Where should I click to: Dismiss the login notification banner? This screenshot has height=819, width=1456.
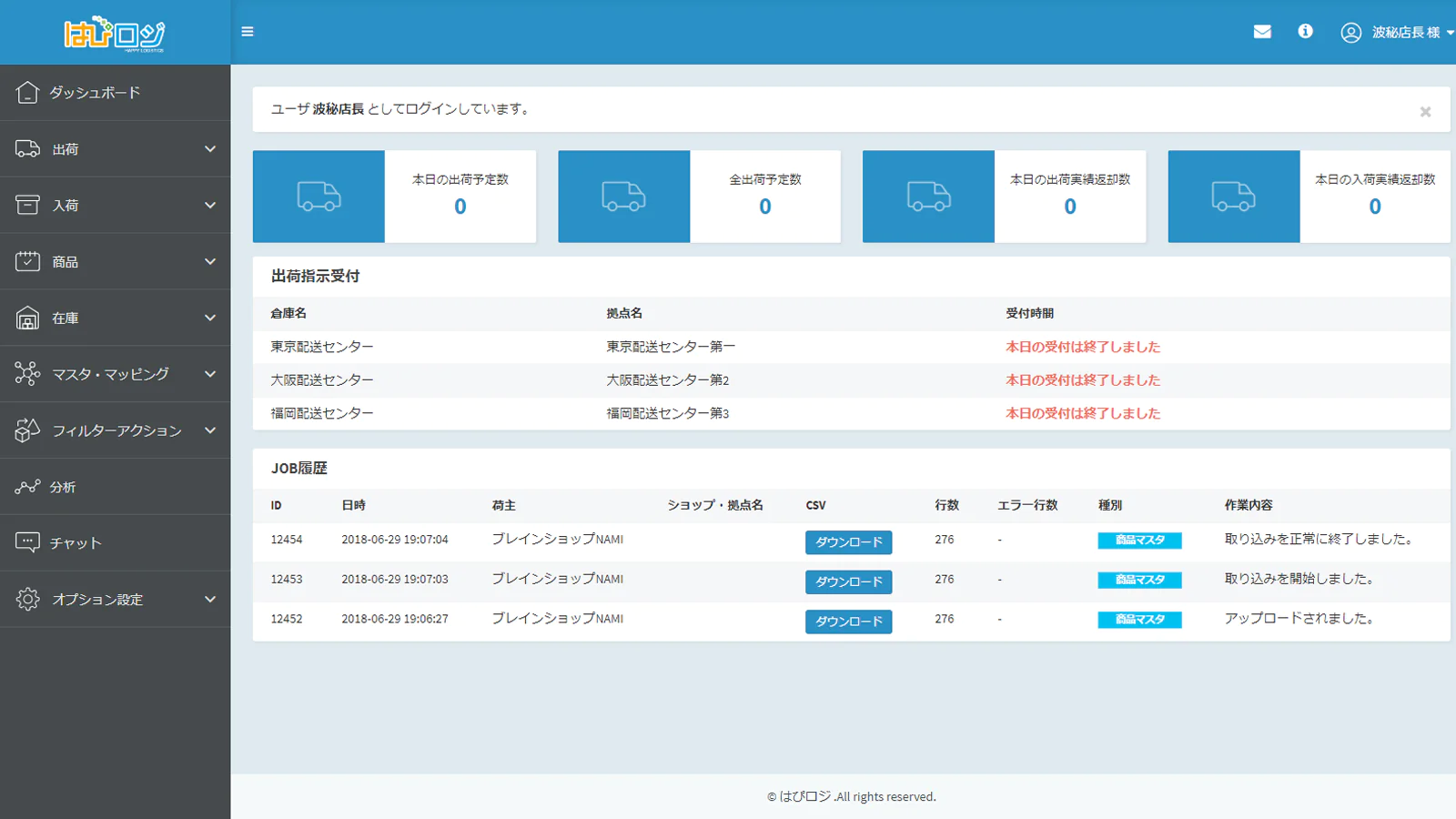point(1425,112)
